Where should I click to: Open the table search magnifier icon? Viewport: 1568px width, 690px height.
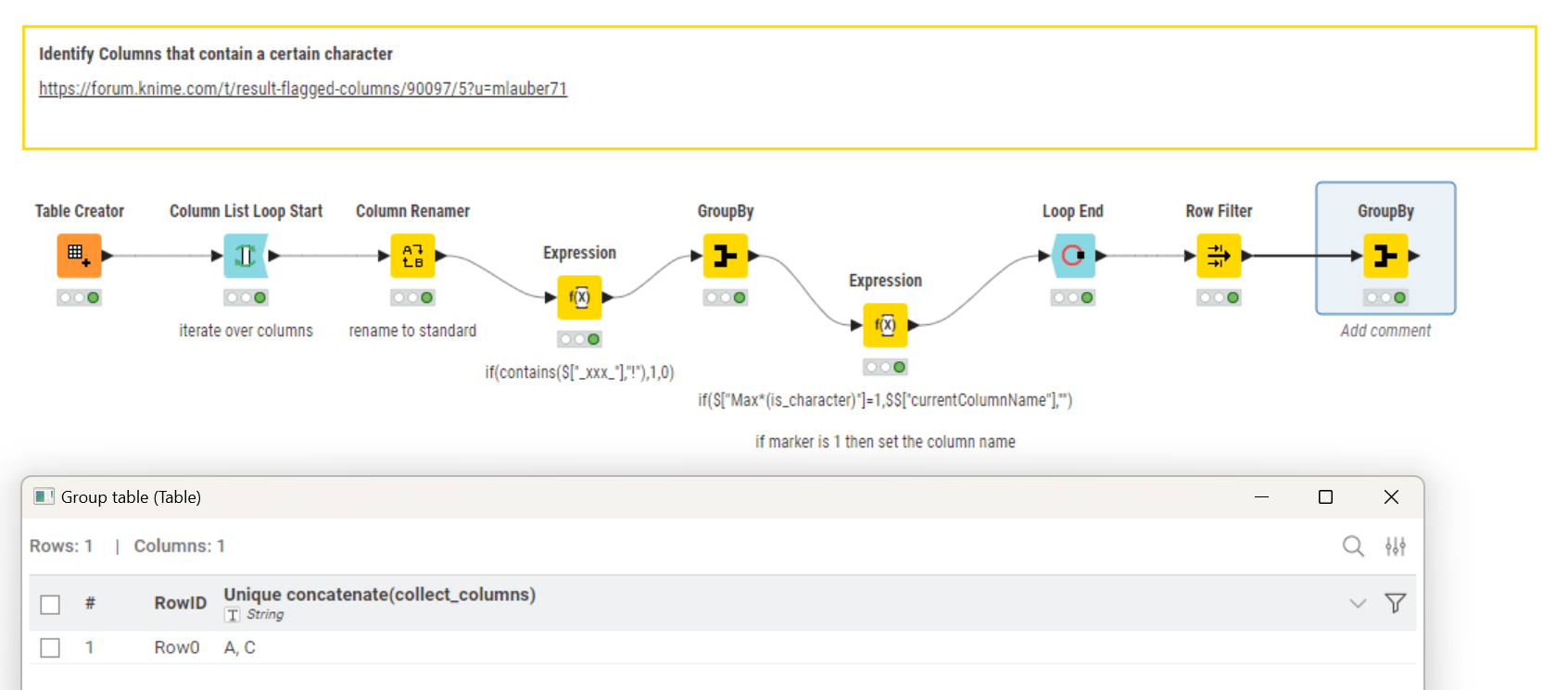pyautogui.click(x=1353, y=546)
